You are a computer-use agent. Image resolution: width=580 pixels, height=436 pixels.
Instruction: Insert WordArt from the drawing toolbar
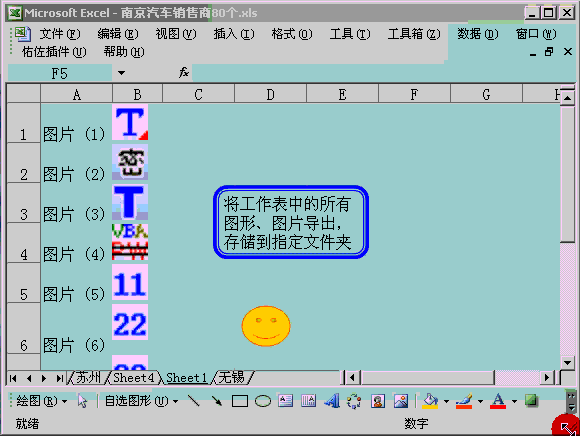point(332,400)
